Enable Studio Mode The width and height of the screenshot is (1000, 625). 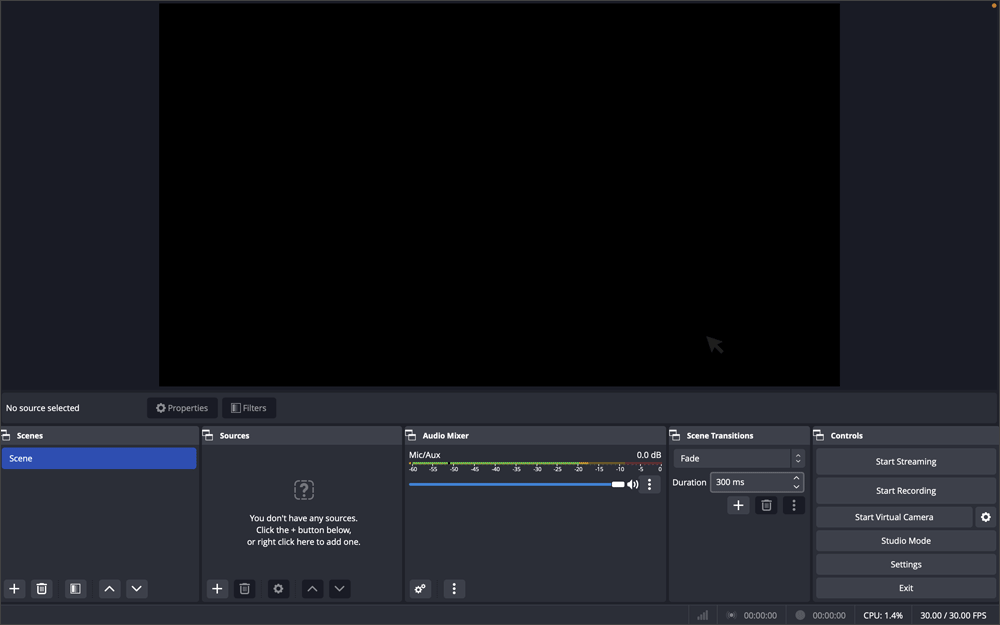pos(905,540)
